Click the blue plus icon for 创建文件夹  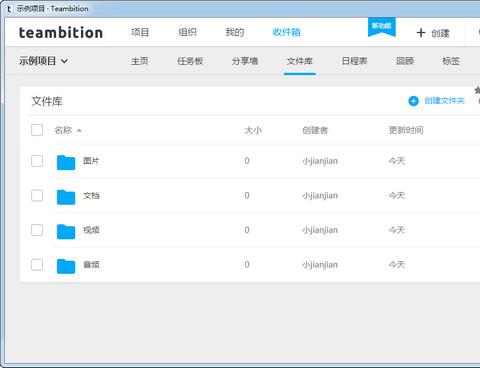coord(413,101)
